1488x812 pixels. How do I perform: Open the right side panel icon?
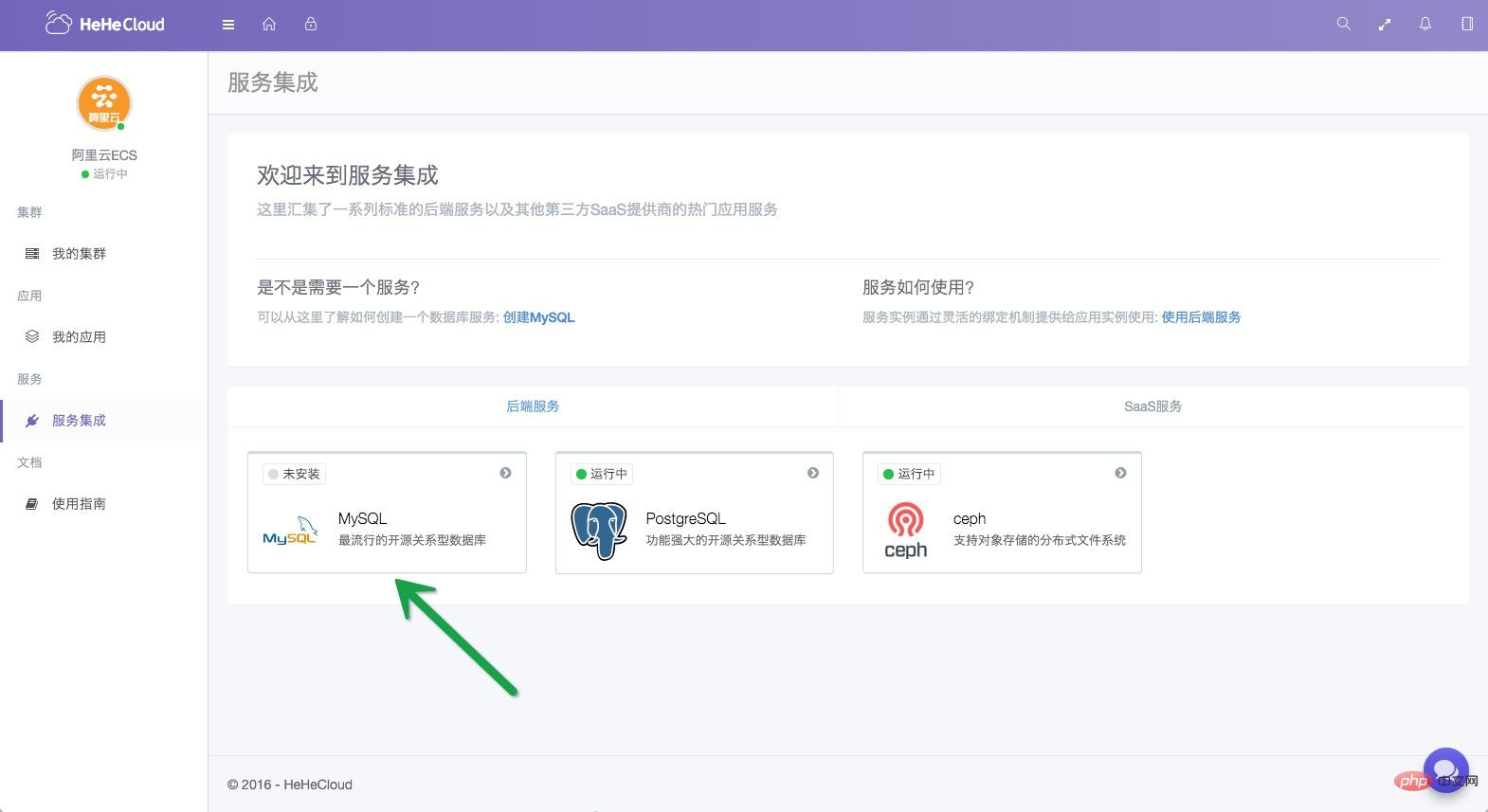point(1467,25)
